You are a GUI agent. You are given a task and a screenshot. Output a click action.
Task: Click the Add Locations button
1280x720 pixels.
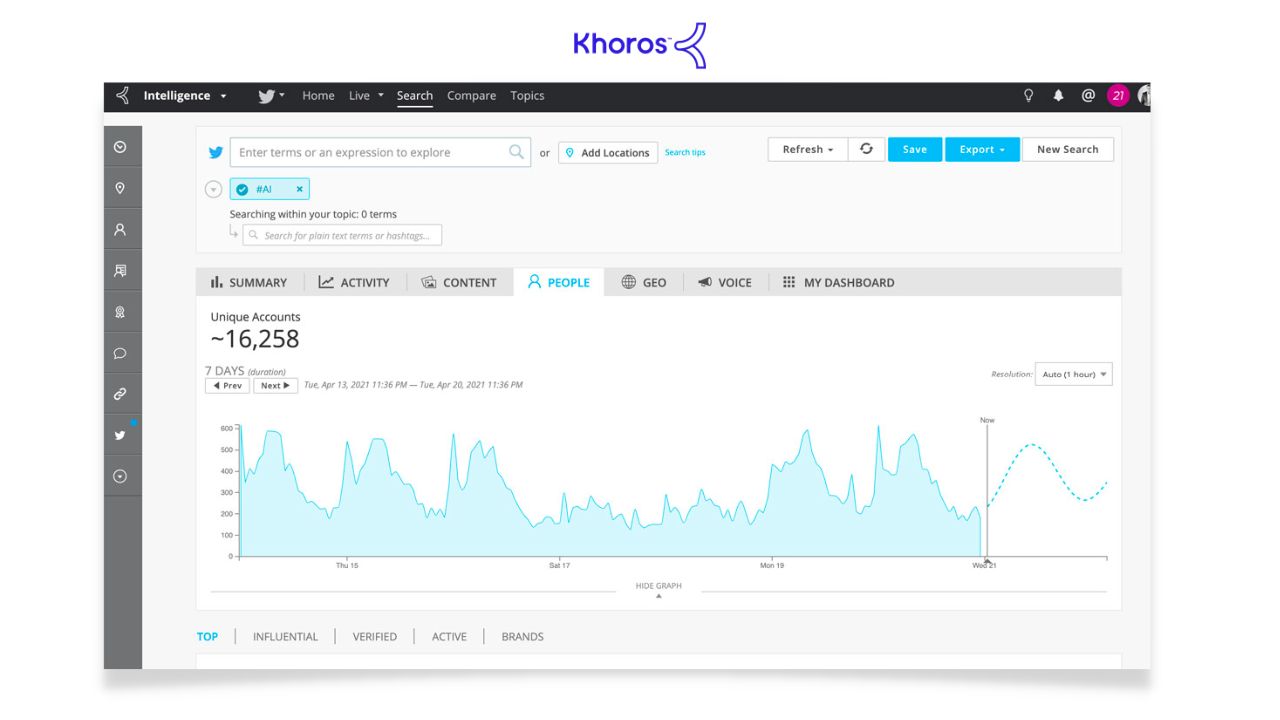pyautogui.click(x=608, y=153)
